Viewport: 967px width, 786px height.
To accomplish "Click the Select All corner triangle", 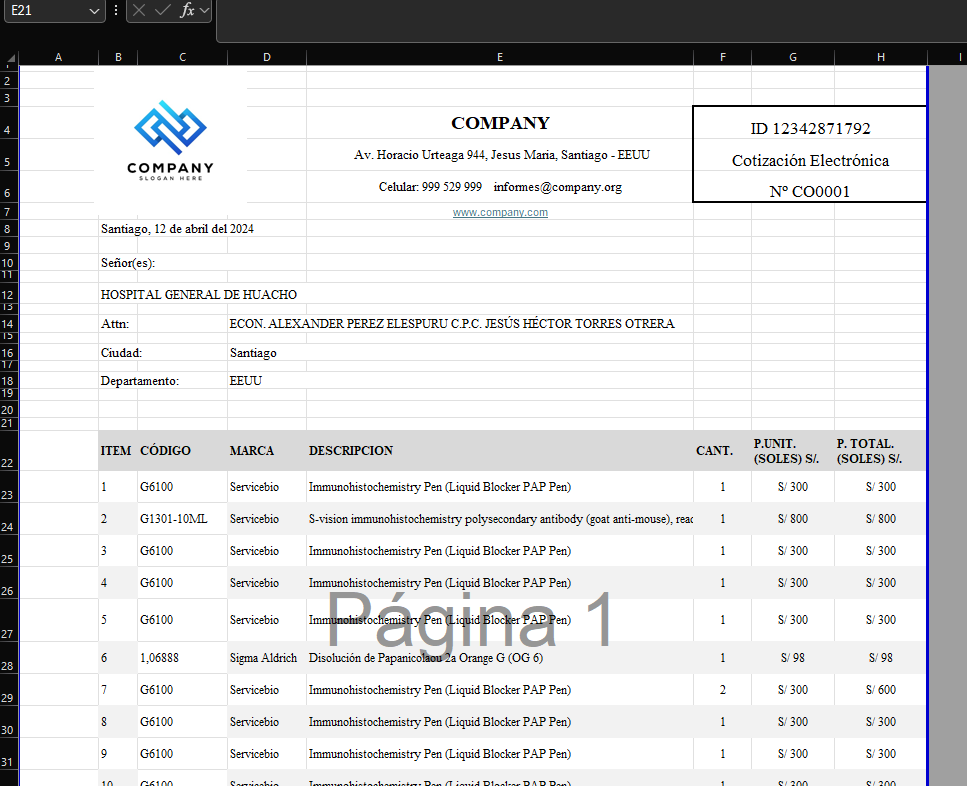I will [10, 58].
